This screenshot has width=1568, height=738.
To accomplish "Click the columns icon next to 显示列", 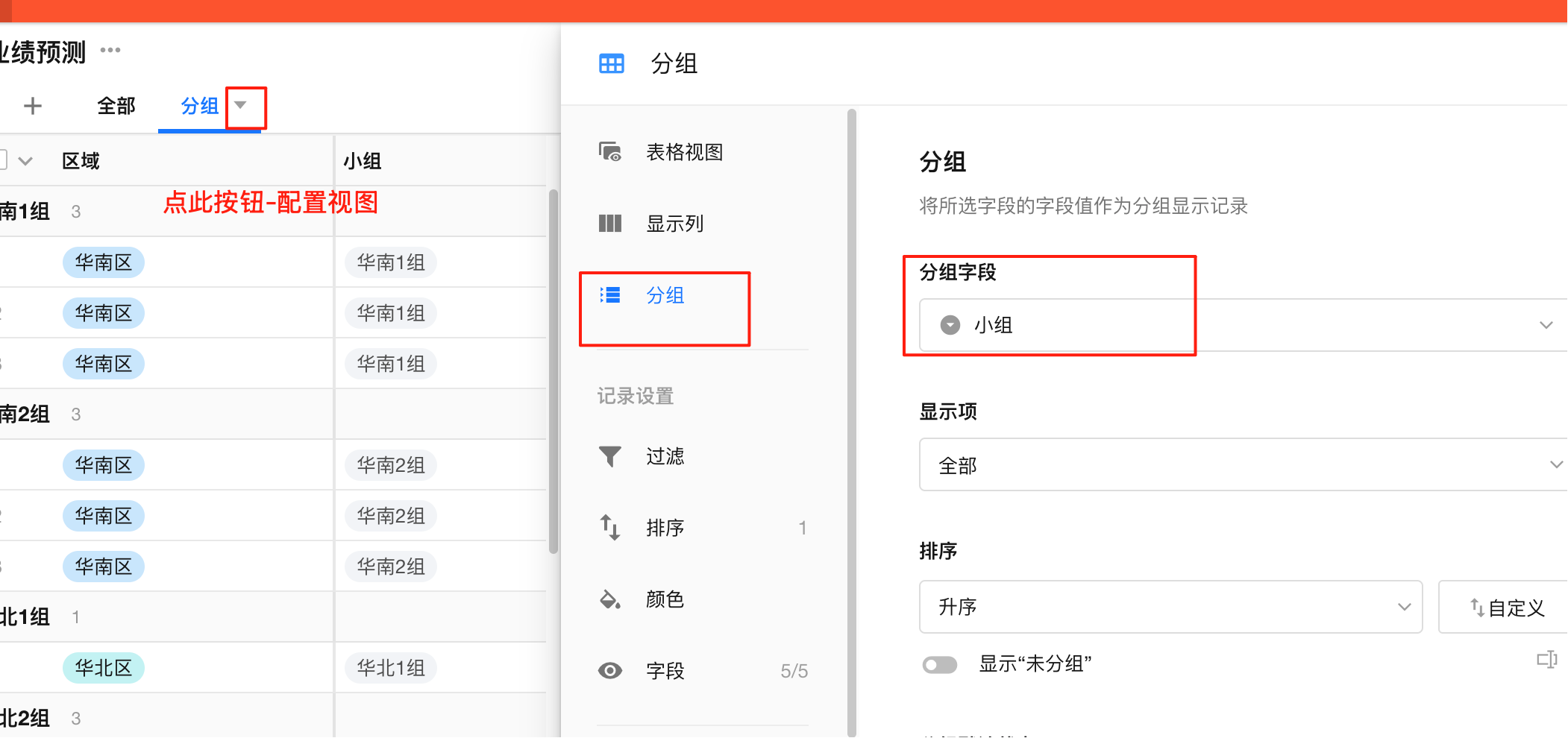I will tap(610, 224).
